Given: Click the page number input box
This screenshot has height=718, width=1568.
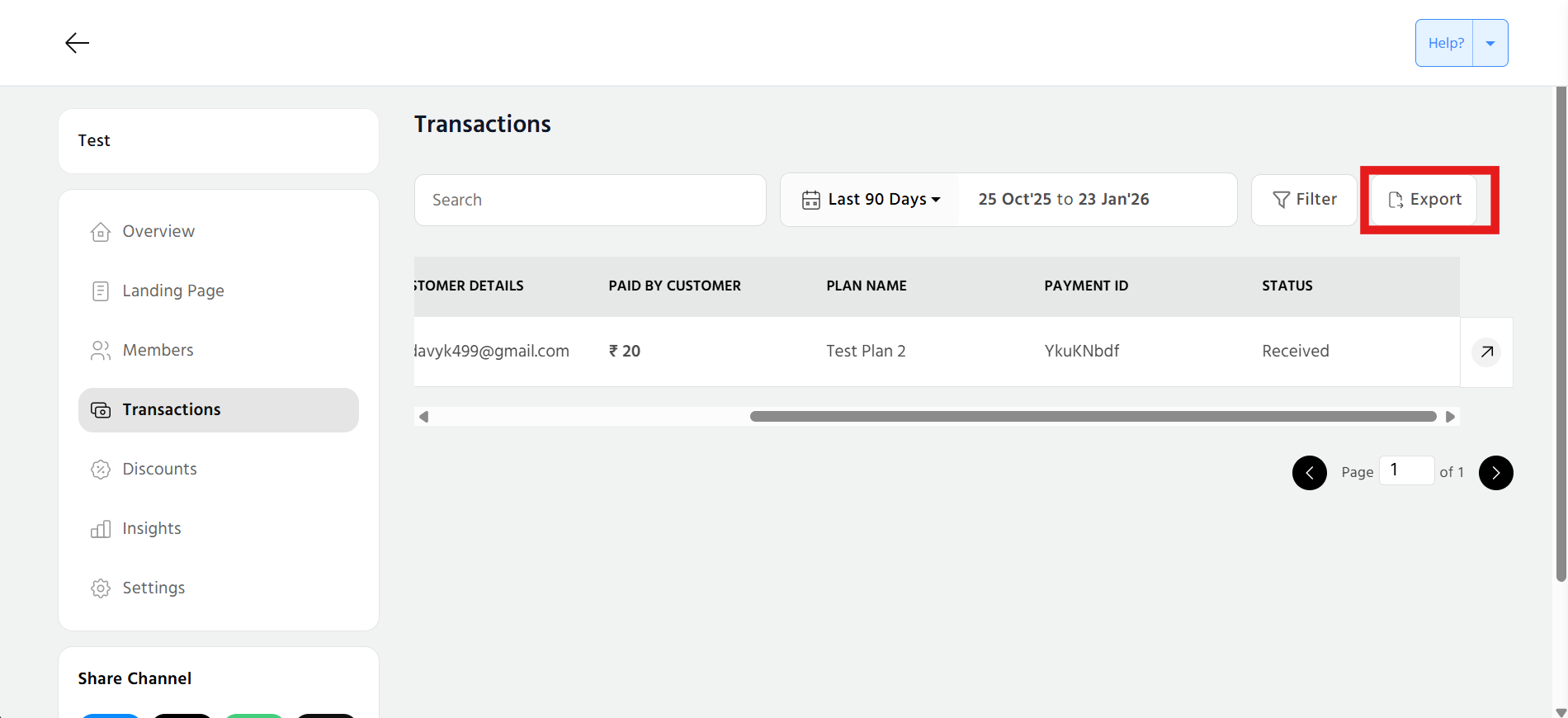Looking at the screenshot, I should tap(1405, 470).
